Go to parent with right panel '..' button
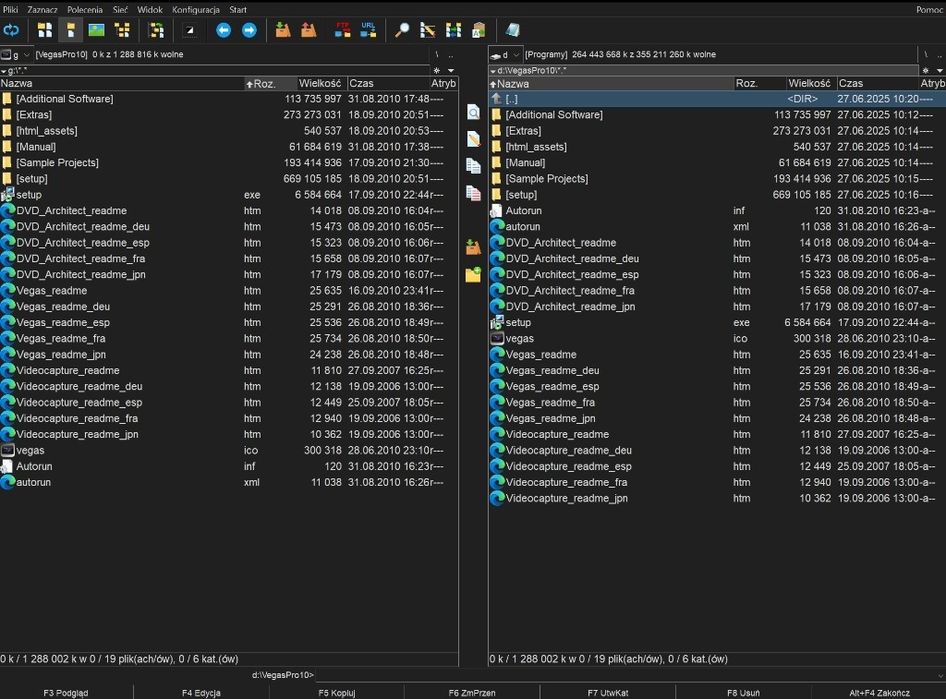Screen dimensions: 946x699 pyautogui.click(x=939, y=54)
